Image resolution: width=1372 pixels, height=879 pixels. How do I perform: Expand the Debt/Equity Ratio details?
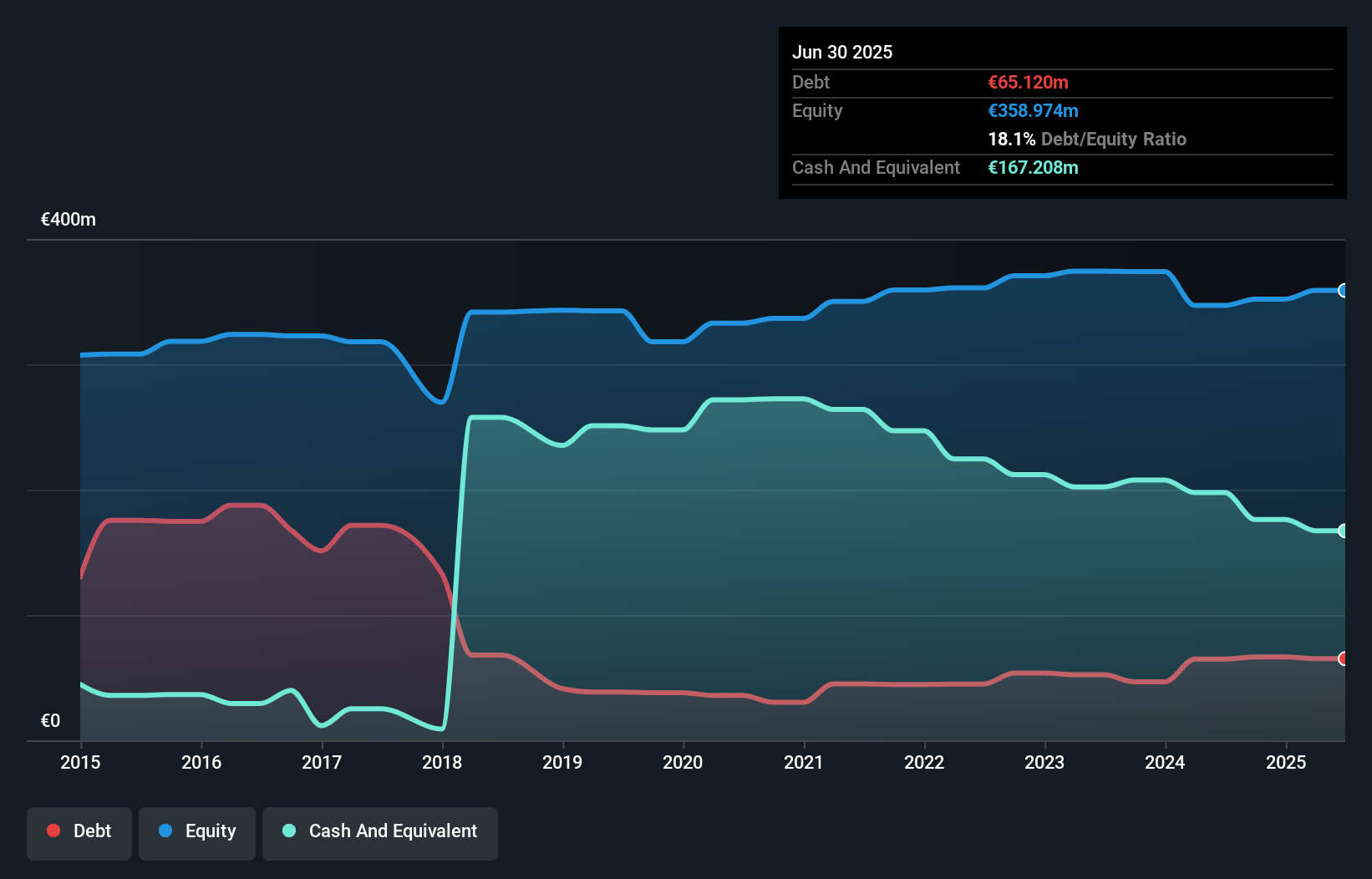[1087, 139]
